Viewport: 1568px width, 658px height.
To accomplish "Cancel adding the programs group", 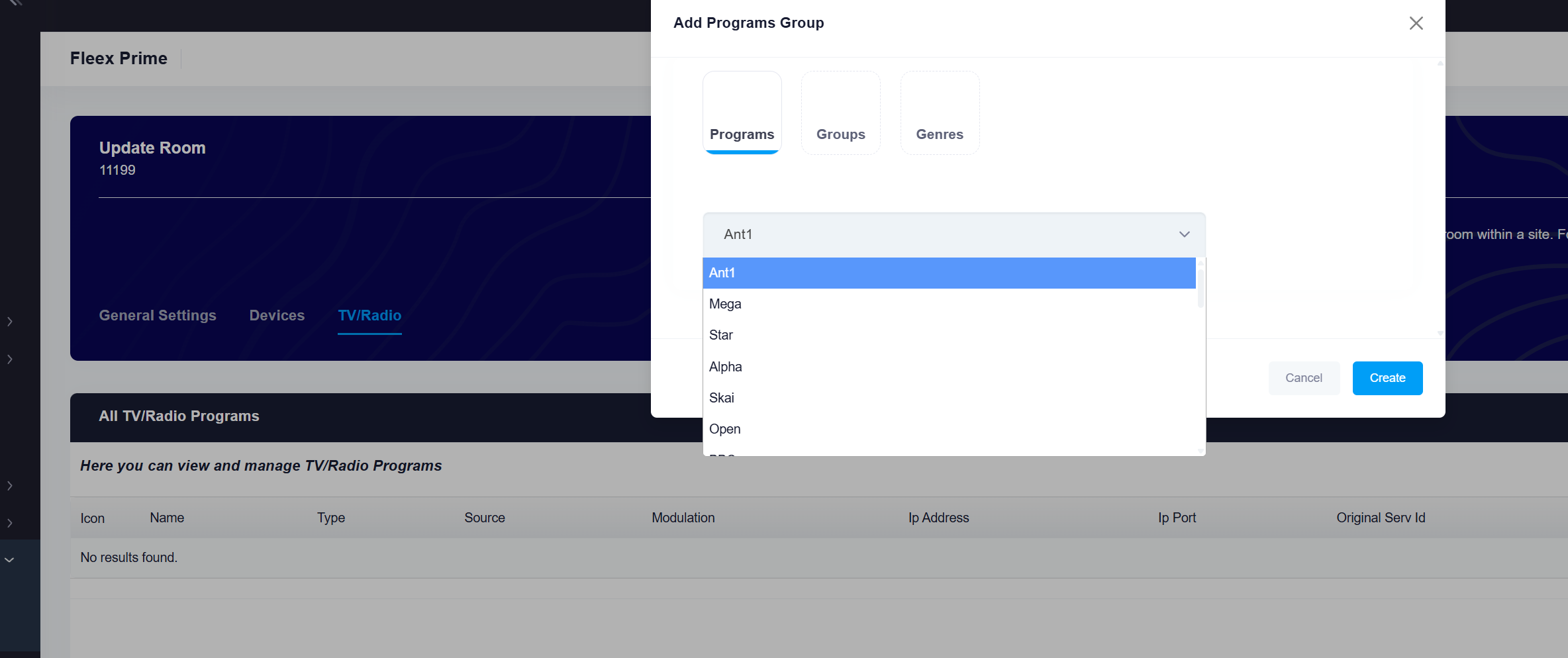I will click(x=1303, y=378).
